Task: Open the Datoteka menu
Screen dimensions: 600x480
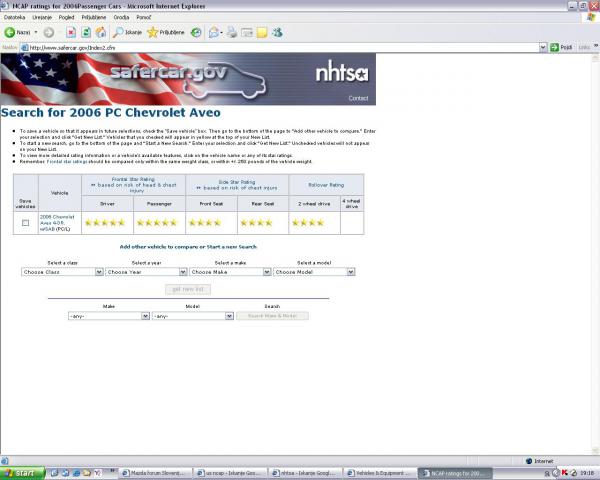Action: coord(15,18)
